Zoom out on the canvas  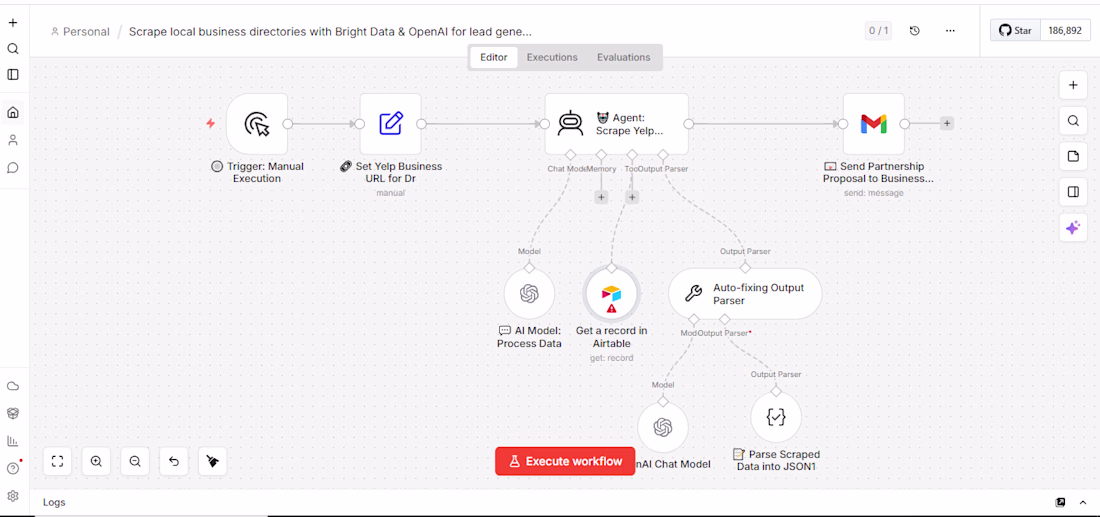tap(135, 461)
